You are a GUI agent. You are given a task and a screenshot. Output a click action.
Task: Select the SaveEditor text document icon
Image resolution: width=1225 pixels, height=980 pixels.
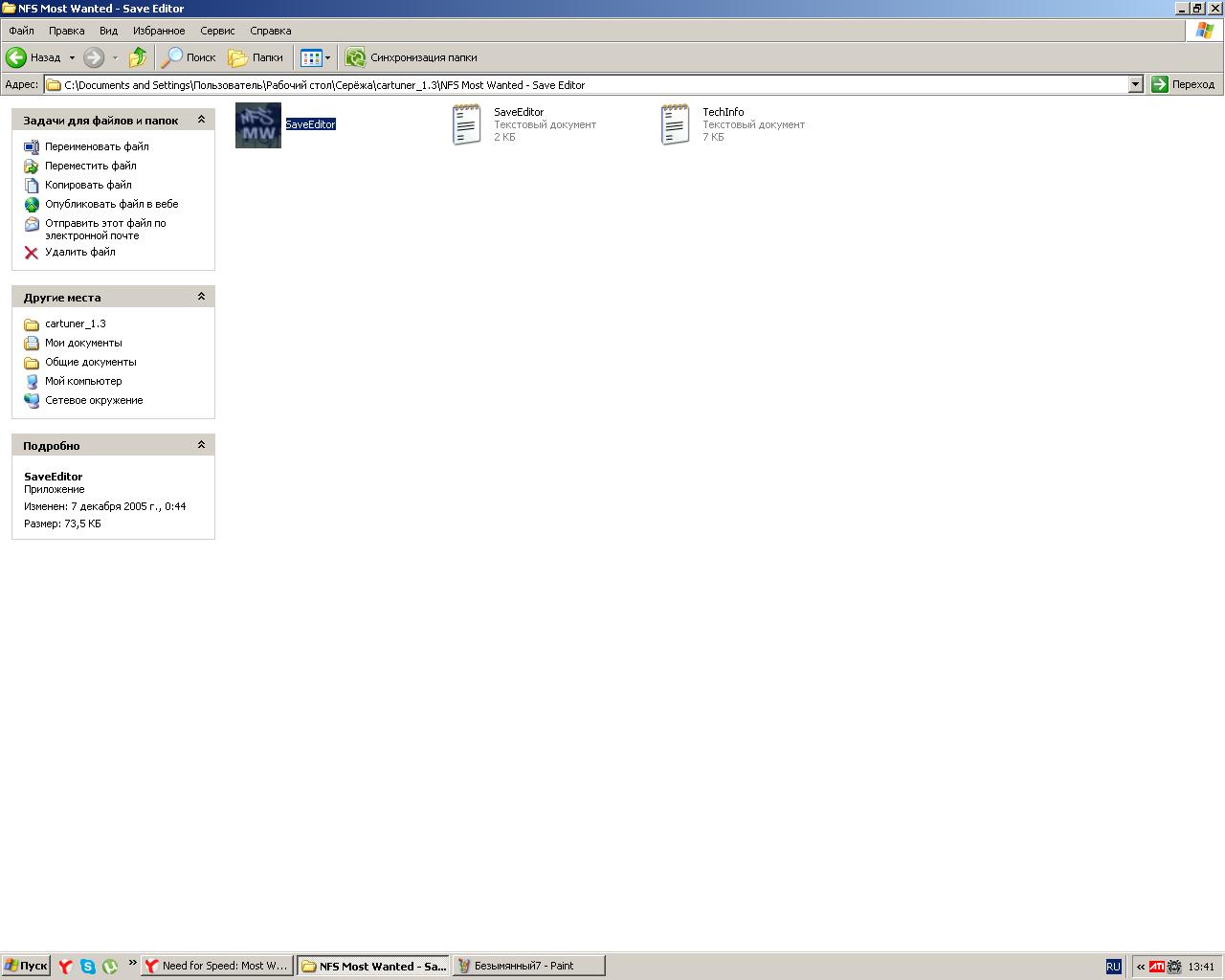click(466, 125)
